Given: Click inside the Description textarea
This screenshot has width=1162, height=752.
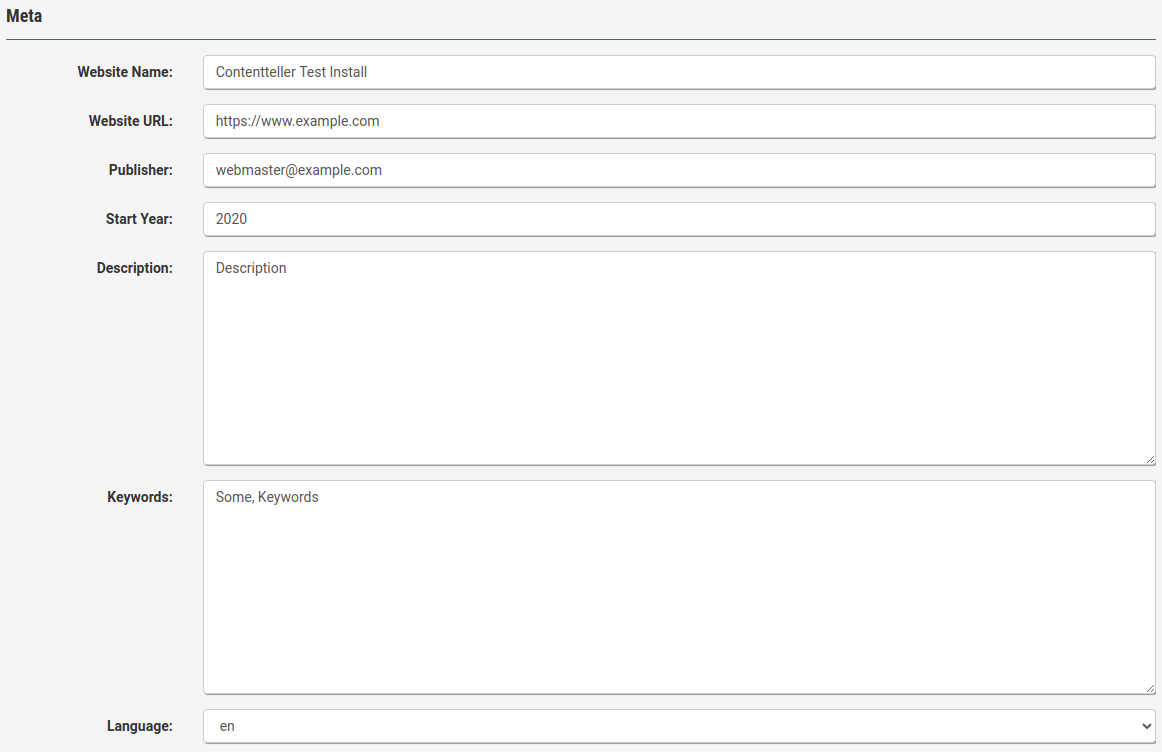Looking at the screenshot, I should [679, 358].
